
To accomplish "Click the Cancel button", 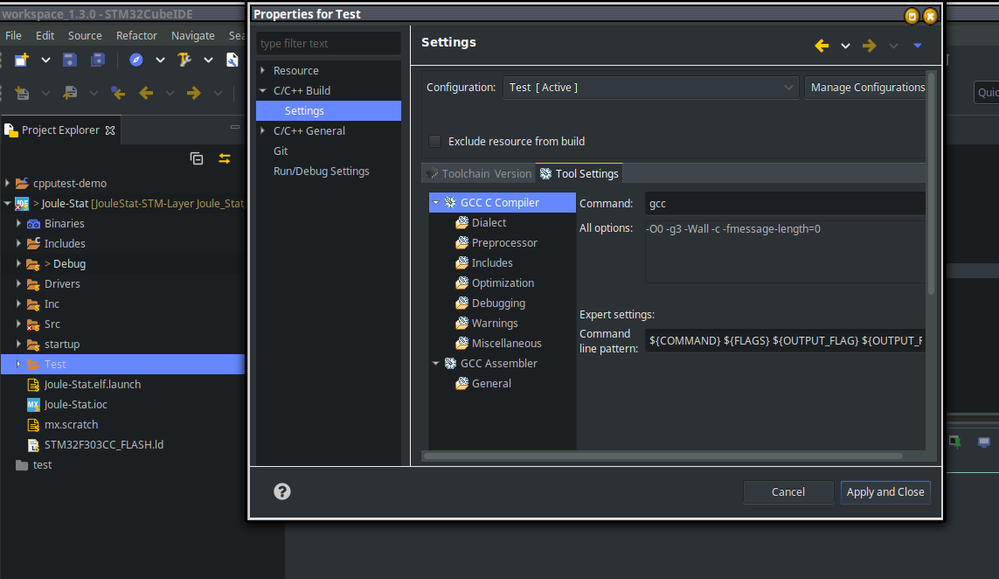I will click(788, 492).
